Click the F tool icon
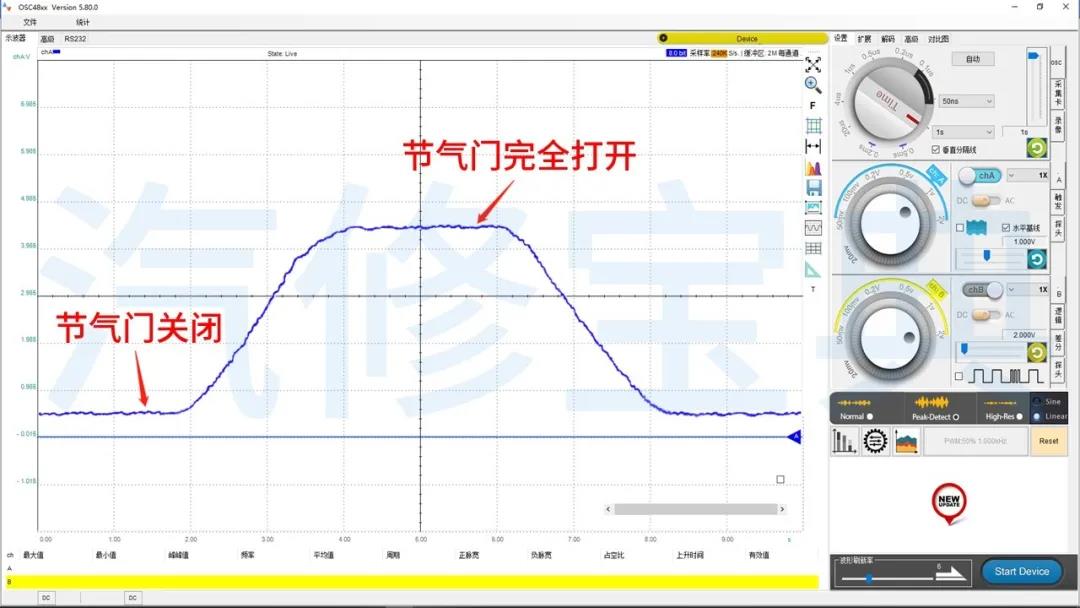 813,105
